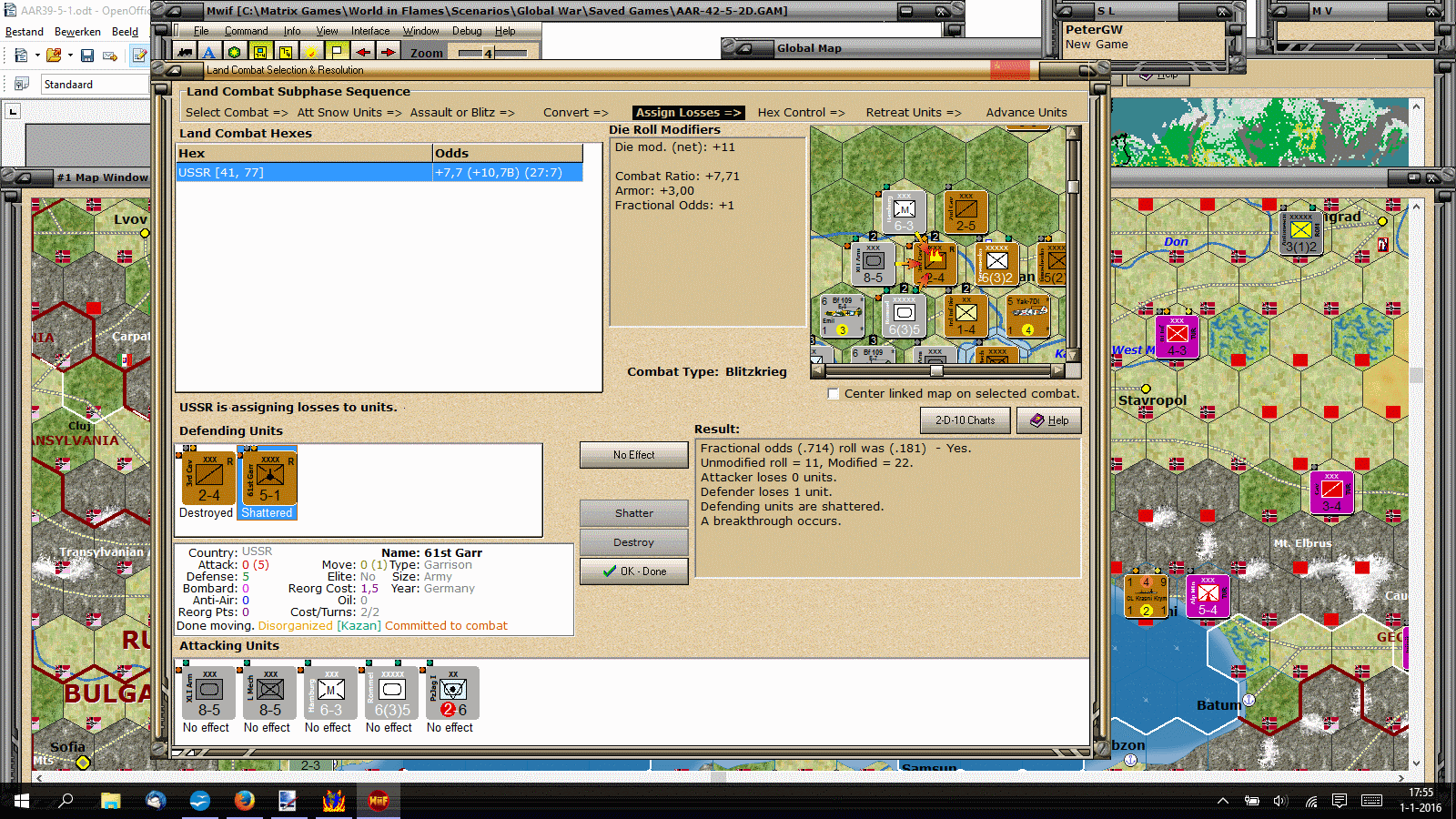The width and height of the screenshot is (1456, 819).
Task: Open OpenOffice Bestand menu
Action: (25, 32)
